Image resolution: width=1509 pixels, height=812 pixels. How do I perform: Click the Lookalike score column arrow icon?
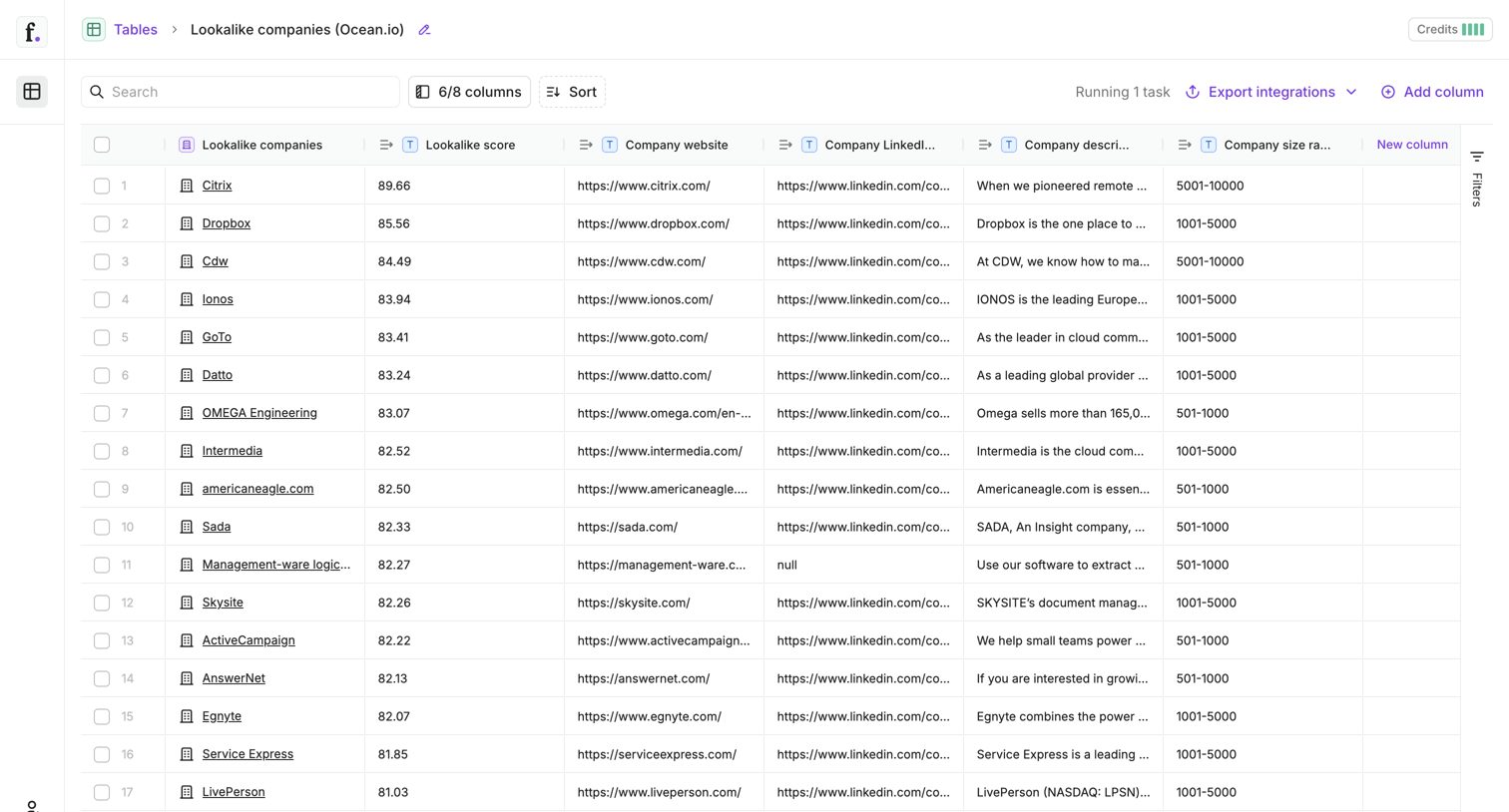pyautogui.click(x=386, y=145)
